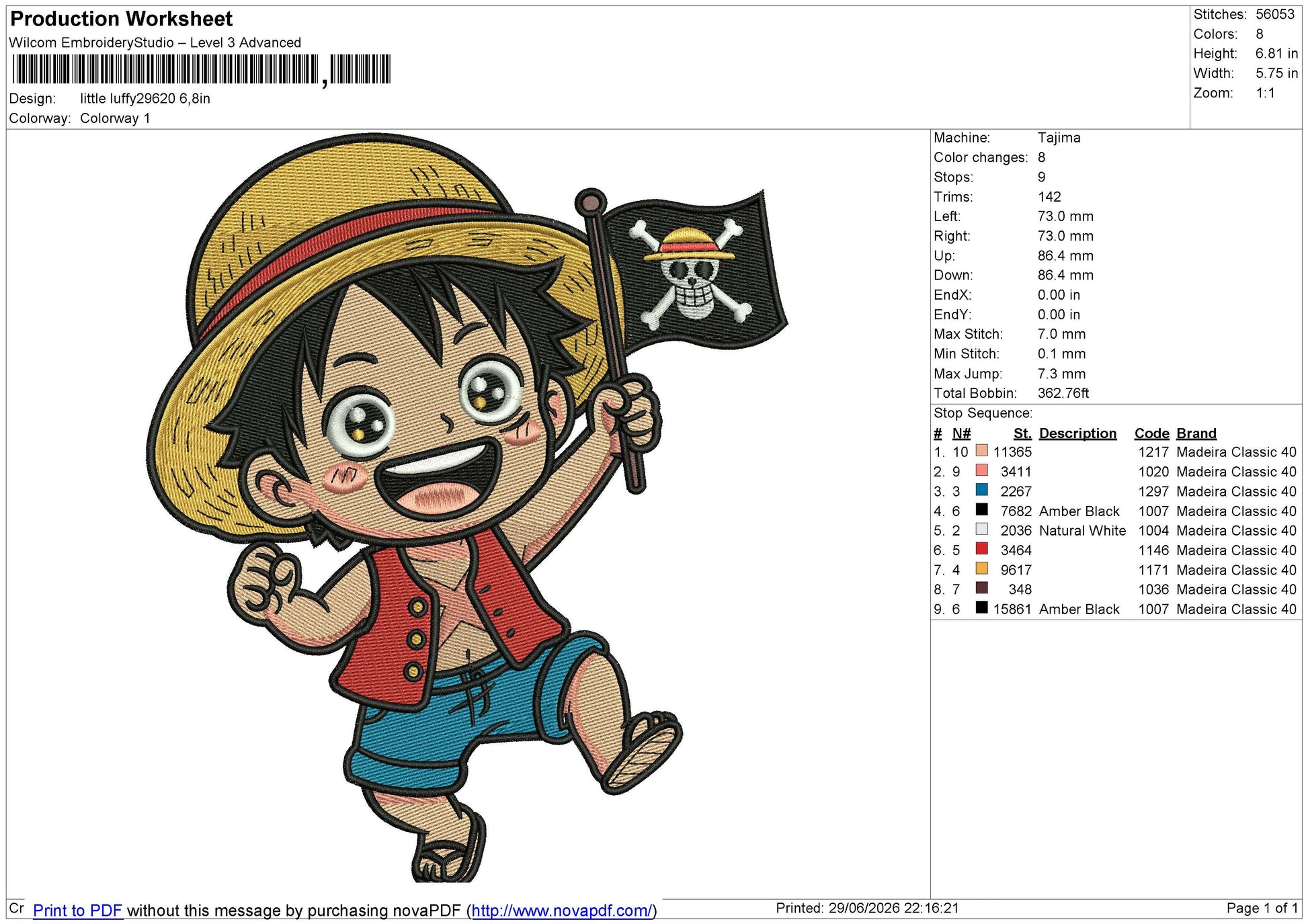The height and width of the screenshot is (924, 1308).
Task: Select stitch count '3411' in stop 2
Action: point(1016,472)
